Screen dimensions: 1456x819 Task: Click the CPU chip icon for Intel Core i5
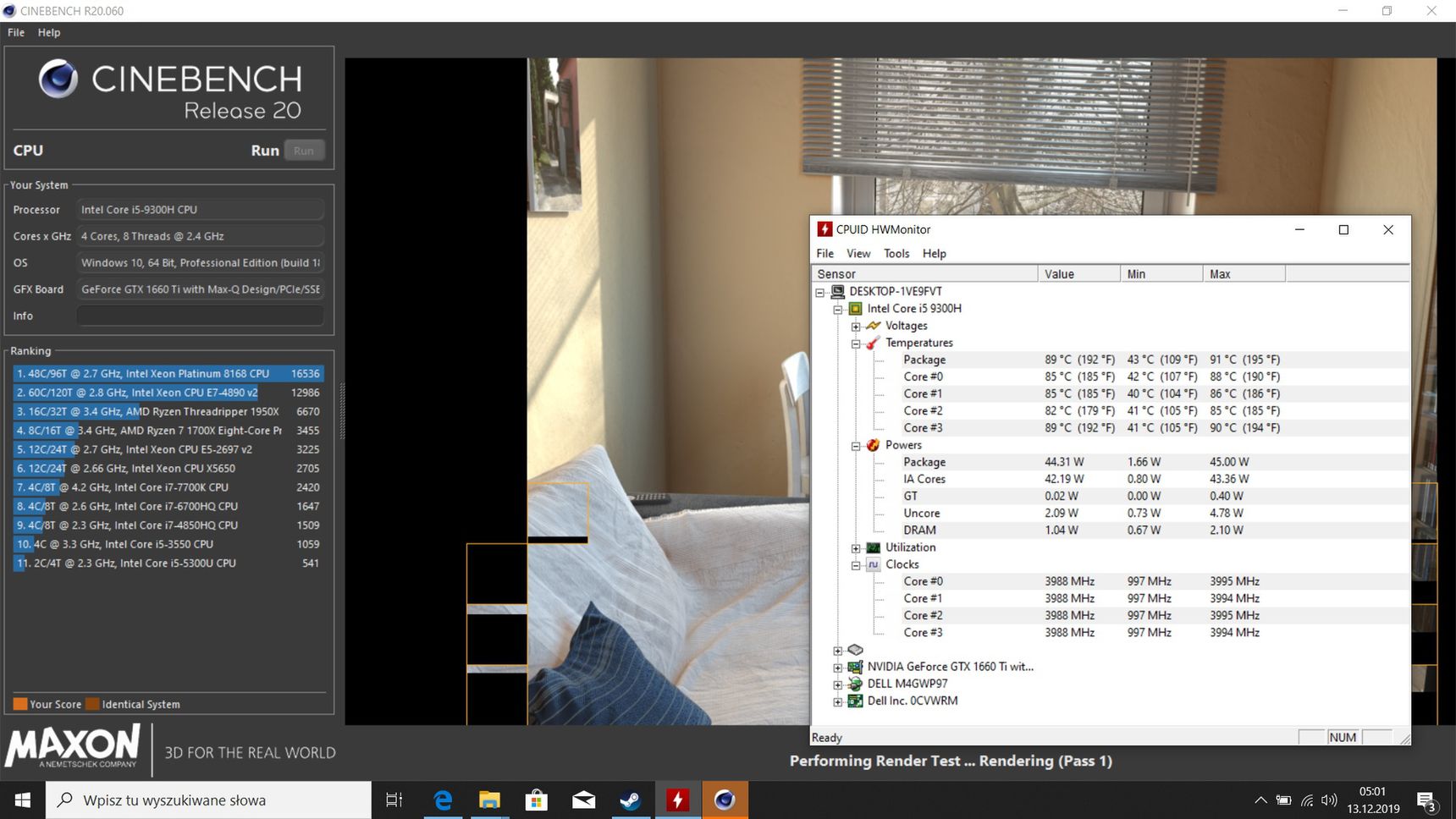pos(855,309)
